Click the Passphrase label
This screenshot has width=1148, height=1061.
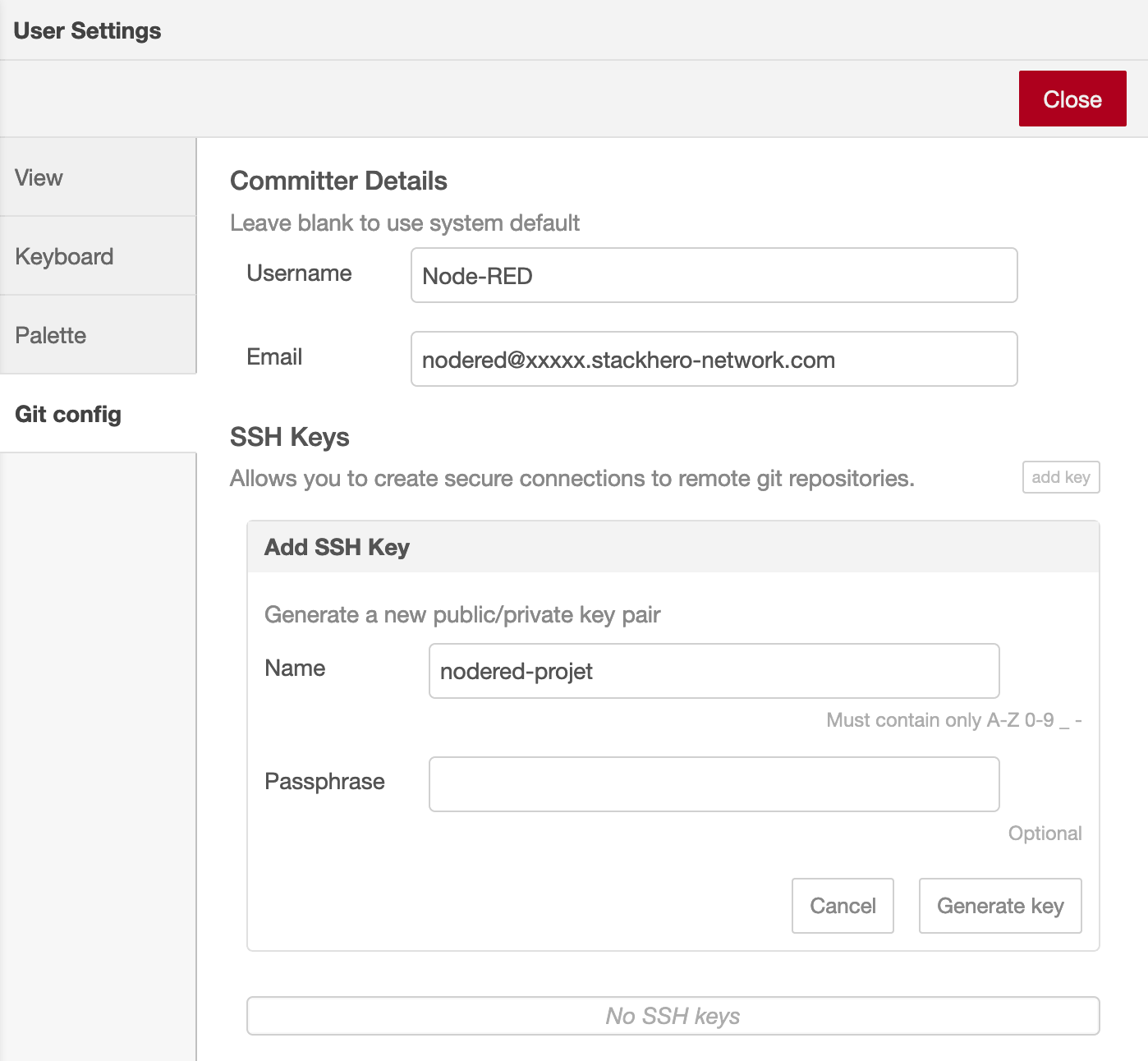(324, 781)
